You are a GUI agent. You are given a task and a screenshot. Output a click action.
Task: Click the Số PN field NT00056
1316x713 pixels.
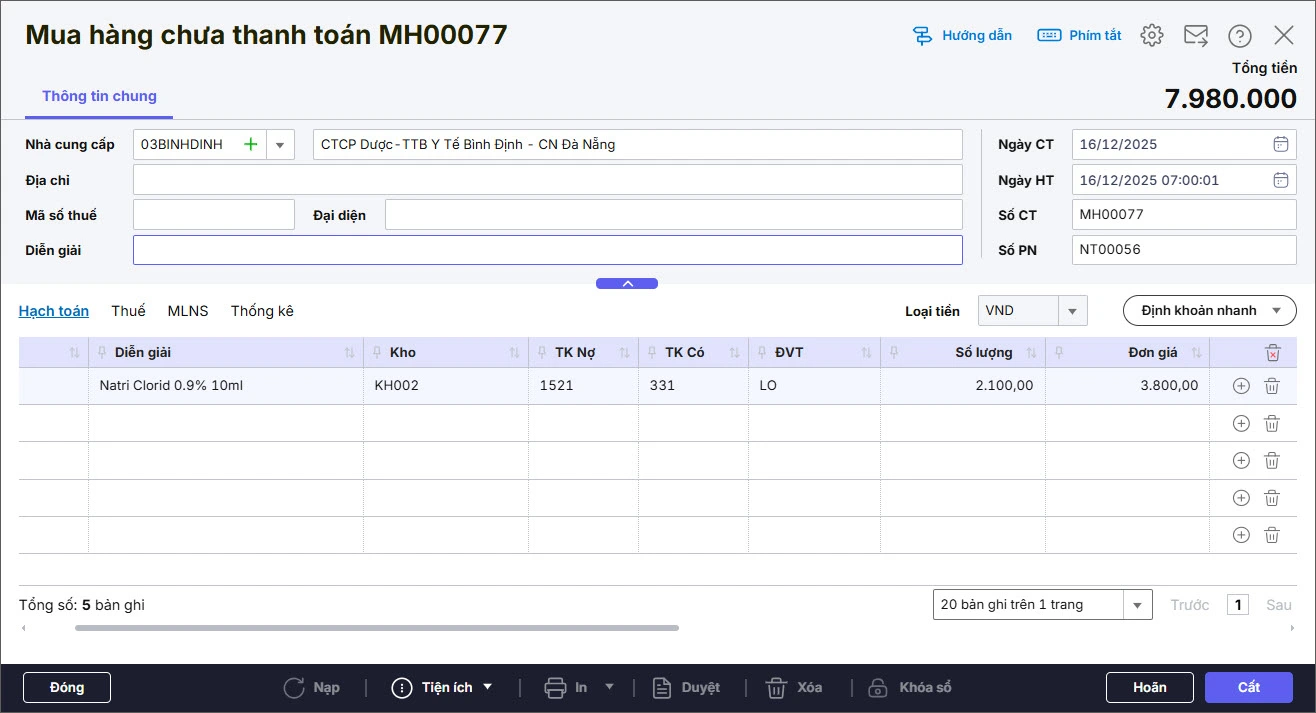pos(1184,250)
